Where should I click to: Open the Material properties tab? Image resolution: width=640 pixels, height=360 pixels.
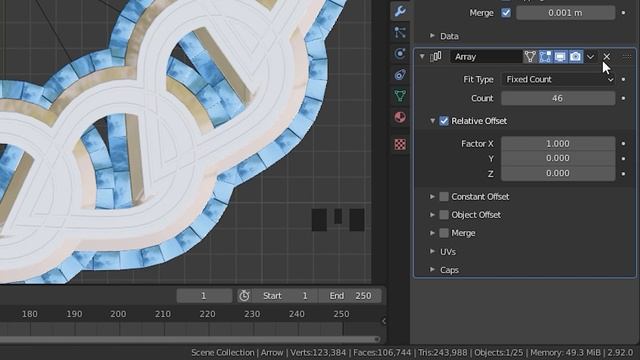(400, 118)
